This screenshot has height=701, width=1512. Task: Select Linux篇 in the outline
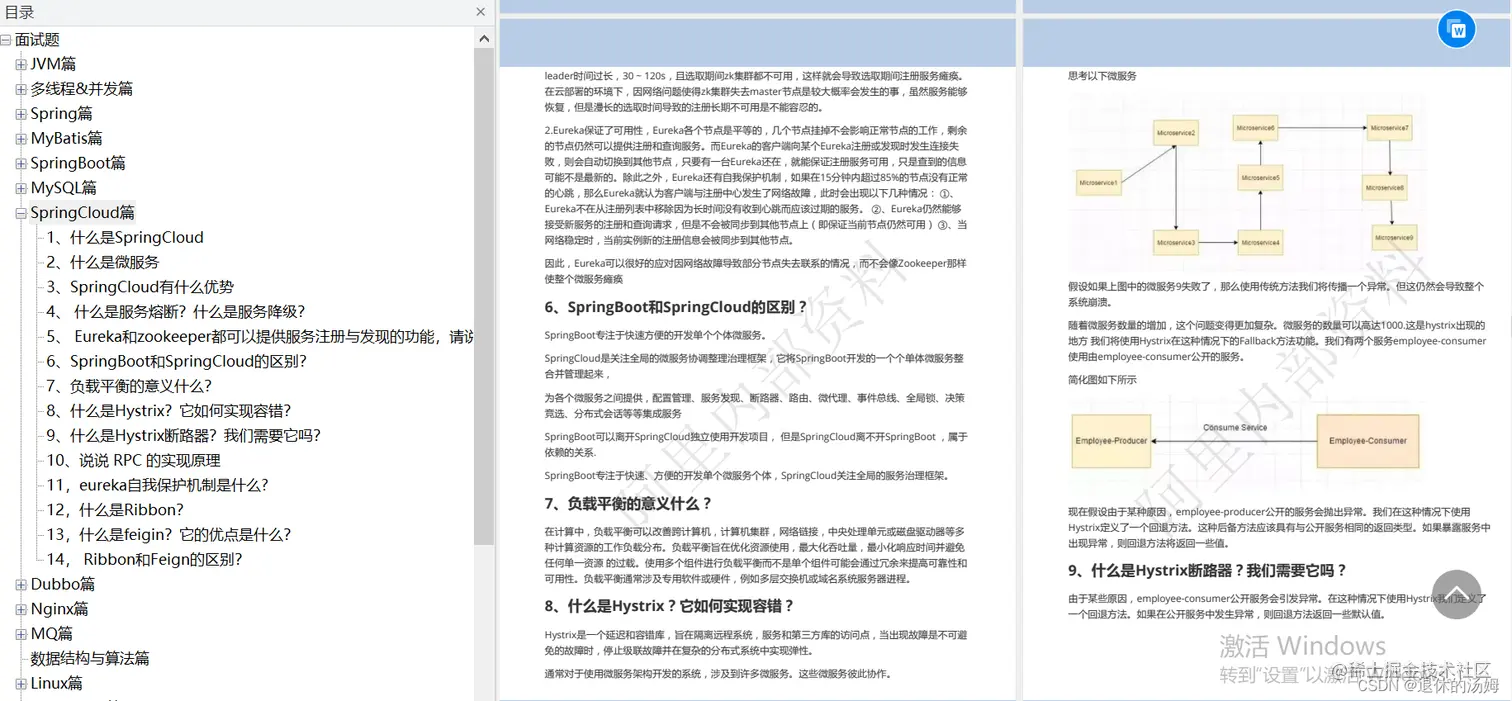pos(56,683)
